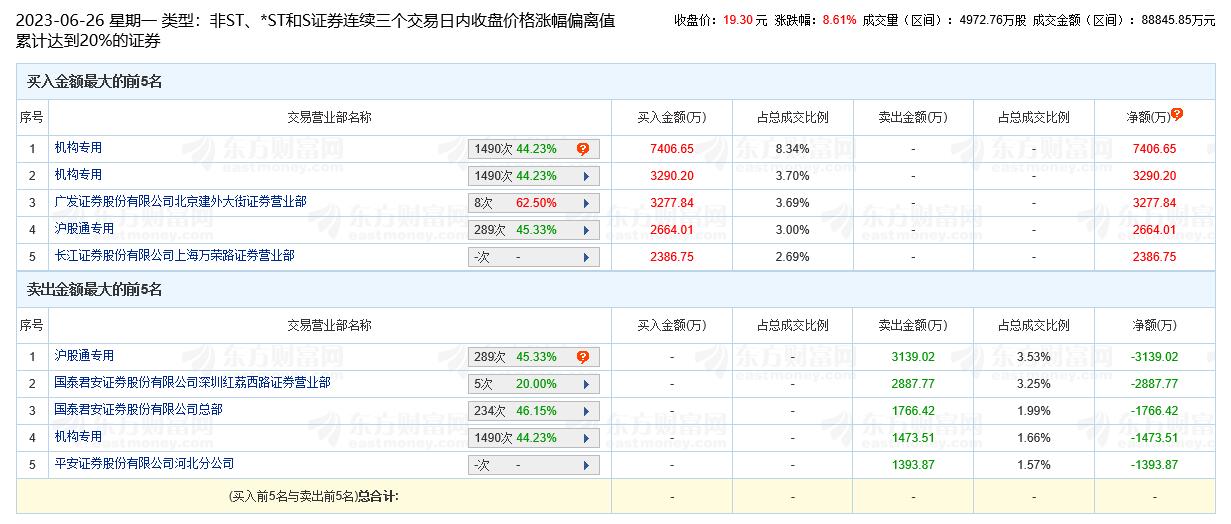Click the 3.53% share cell
1231x524 pixels.
click(1033, 357)
